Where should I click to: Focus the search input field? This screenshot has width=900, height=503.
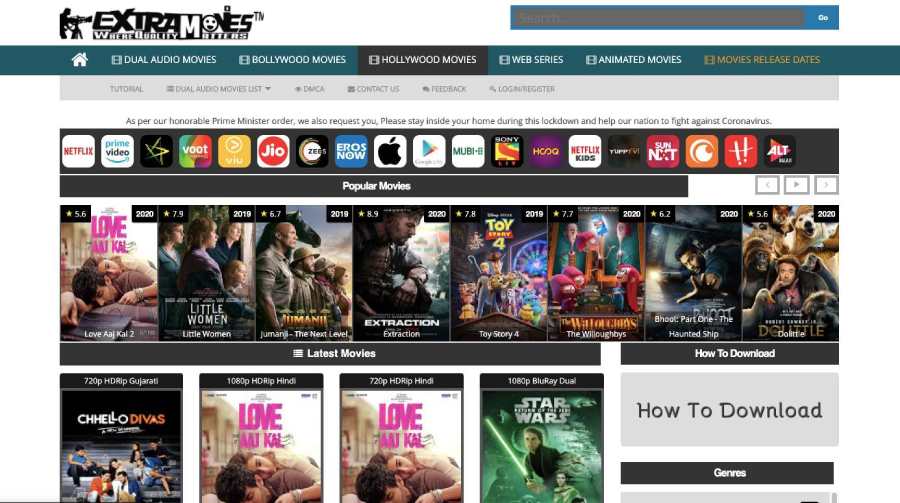tap(658, 18)
